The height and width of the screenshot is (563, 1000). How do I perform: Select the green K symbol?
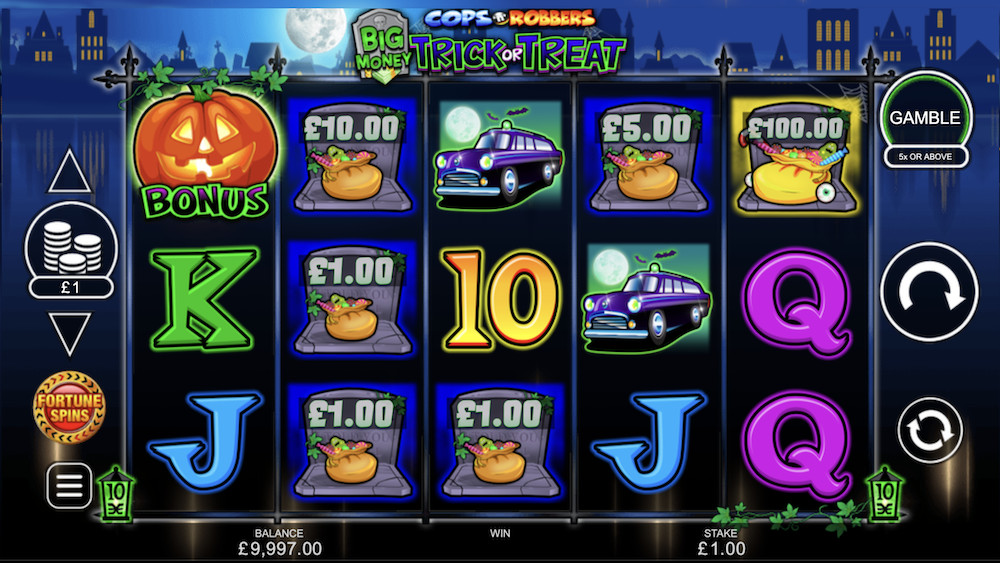(x=204, y=298)
